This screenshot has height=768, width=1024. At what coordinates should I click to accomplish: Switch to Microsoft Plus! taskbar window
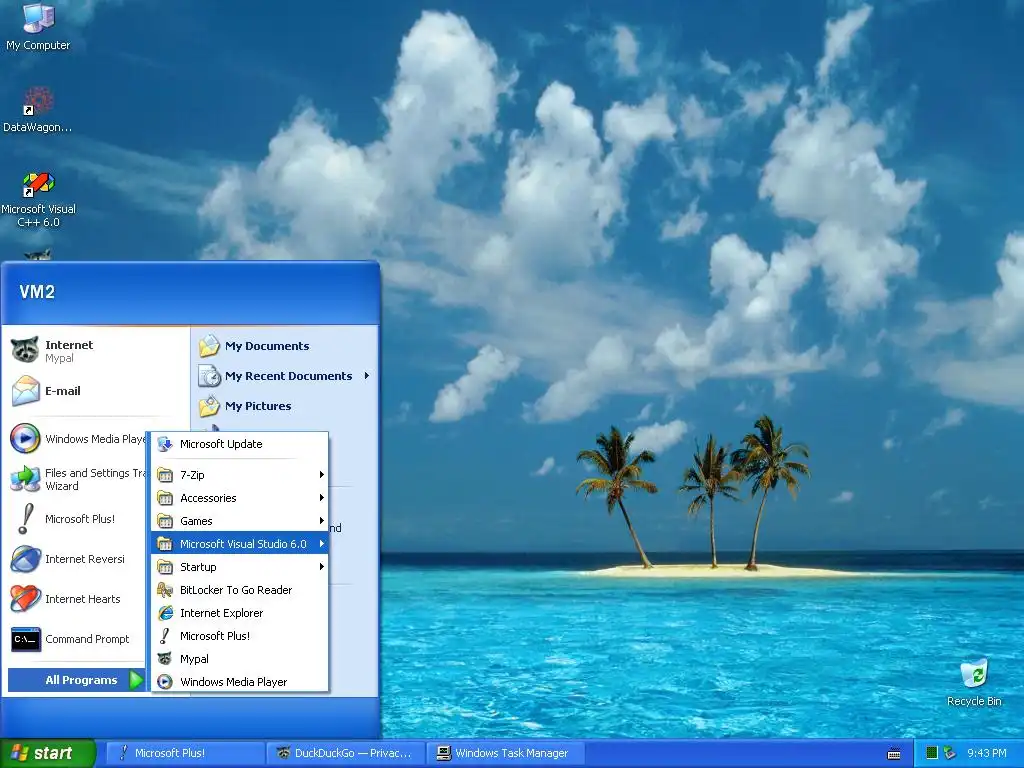click(185, 753)
